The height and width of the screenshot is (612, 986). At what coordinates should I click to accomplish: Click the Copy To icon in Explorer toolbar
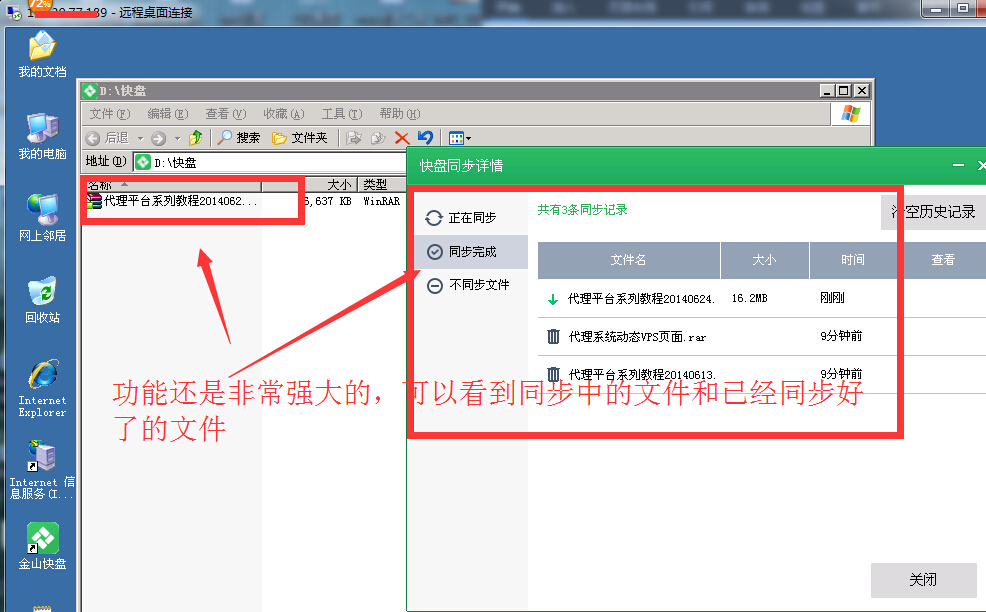[378, 138]
